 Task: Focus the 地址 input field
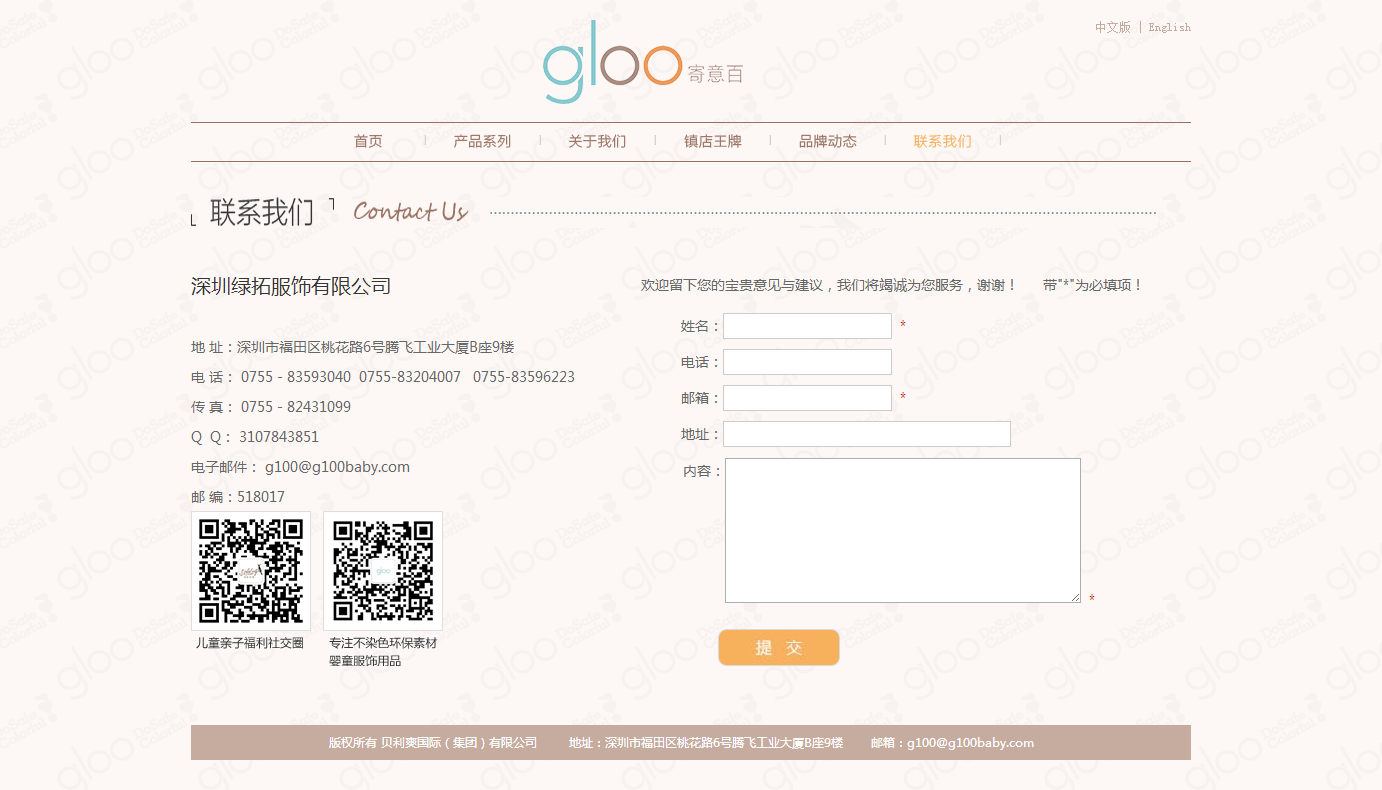(867, 434)
